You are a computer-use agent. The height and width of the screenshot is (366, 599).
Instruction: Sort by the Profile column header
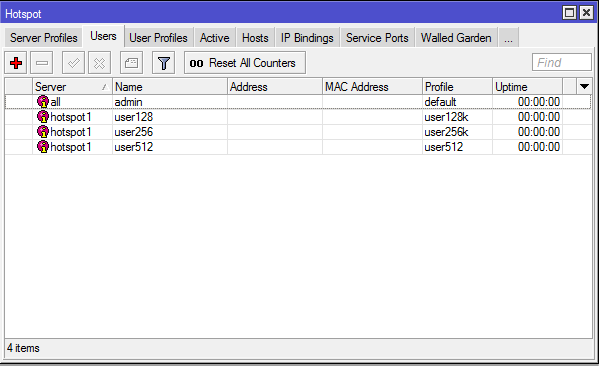pos(457,87)
